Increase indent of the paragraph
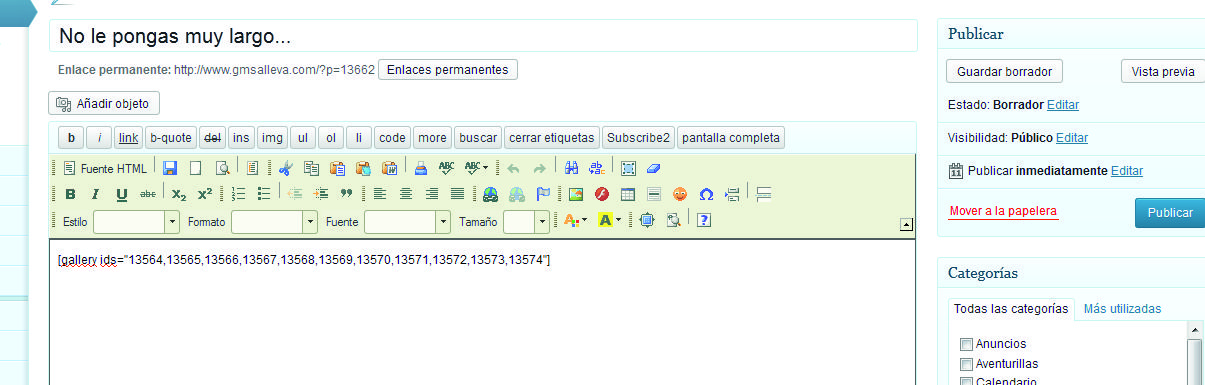Image resolution: width=1205 pixels, height=385 pixels. coord(321,194)
